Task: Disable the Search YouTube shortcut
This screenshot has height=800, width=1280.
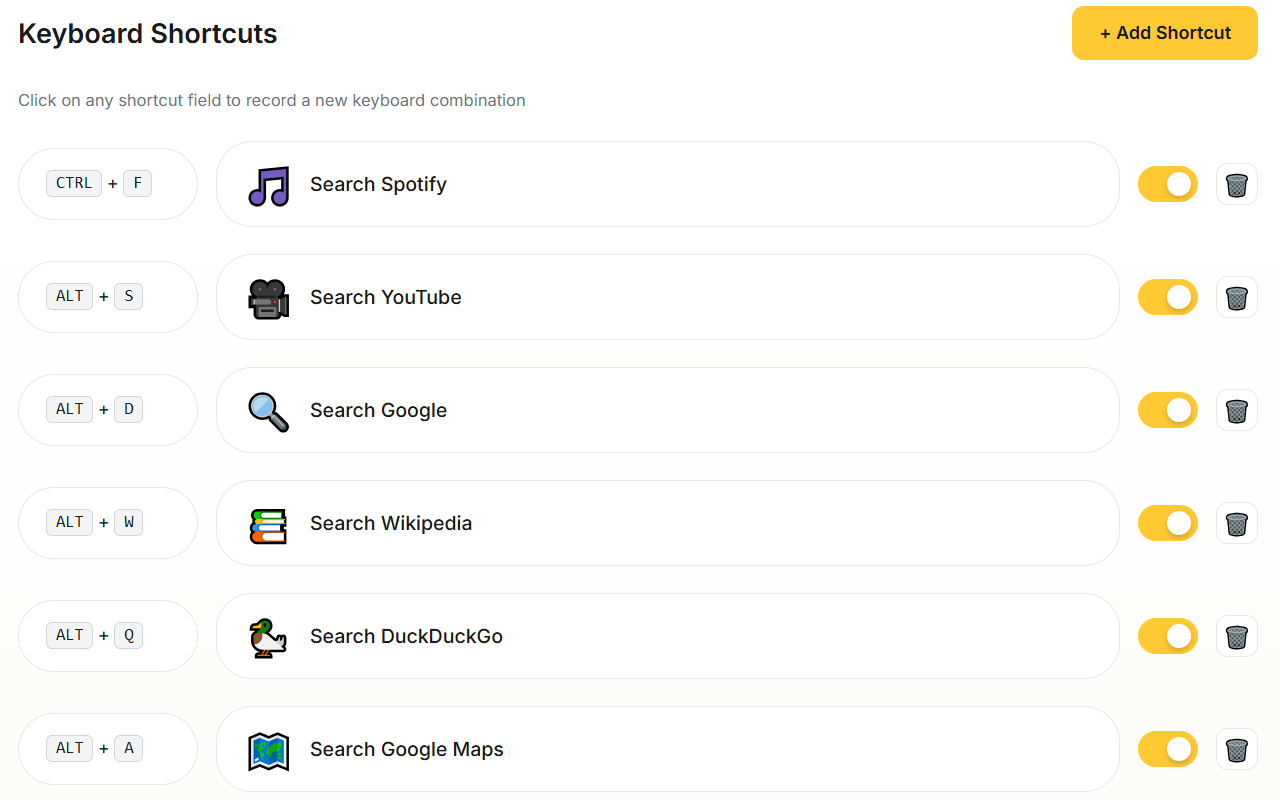Action: click(x=1168, y=297)
